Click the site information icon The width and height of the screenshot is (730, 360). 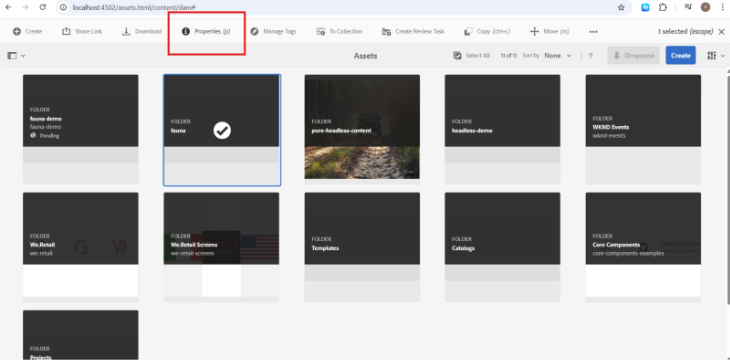click(x=64, y=7)
